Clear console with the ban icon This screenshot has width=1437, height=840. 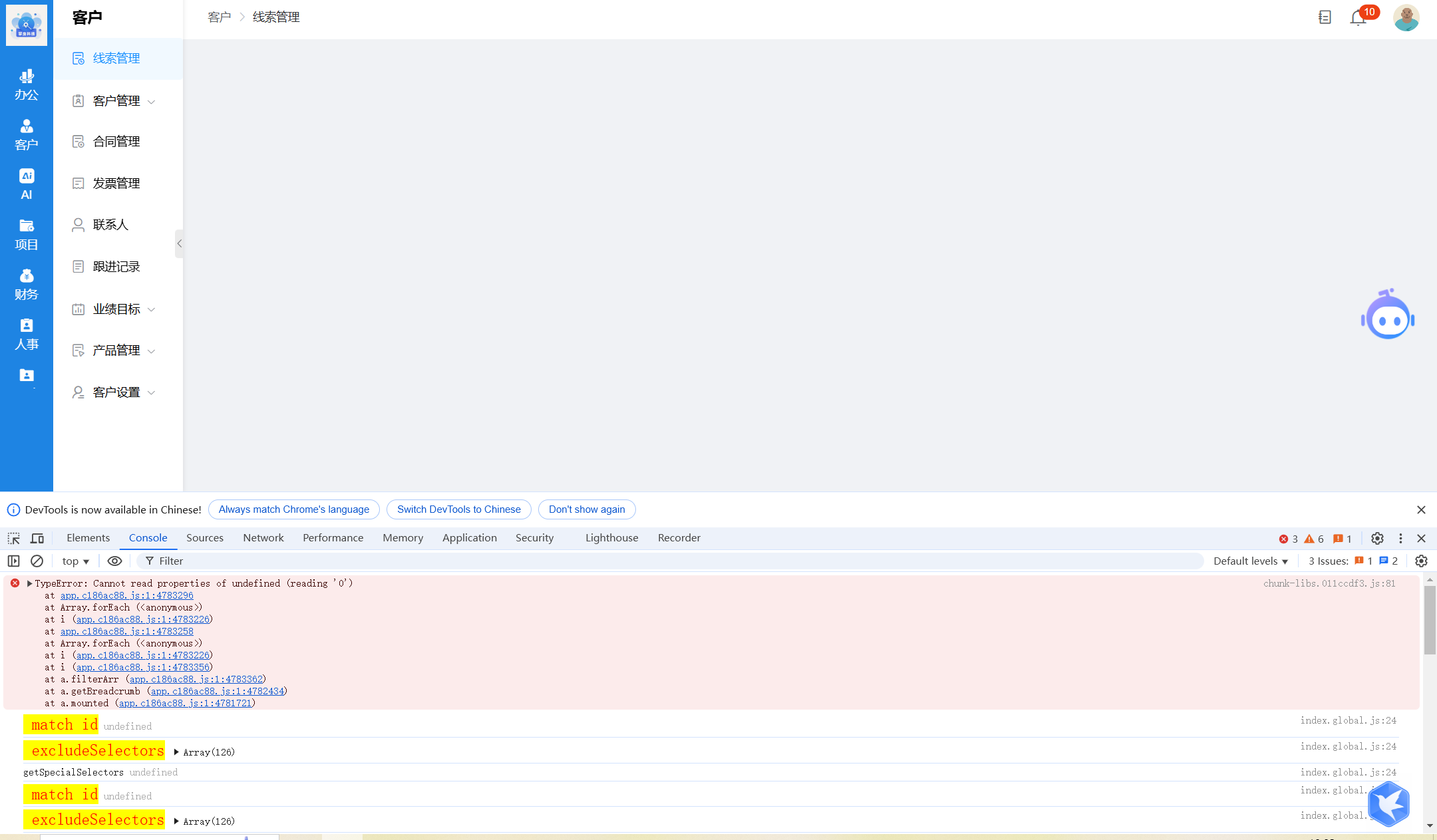click(37, 561)
